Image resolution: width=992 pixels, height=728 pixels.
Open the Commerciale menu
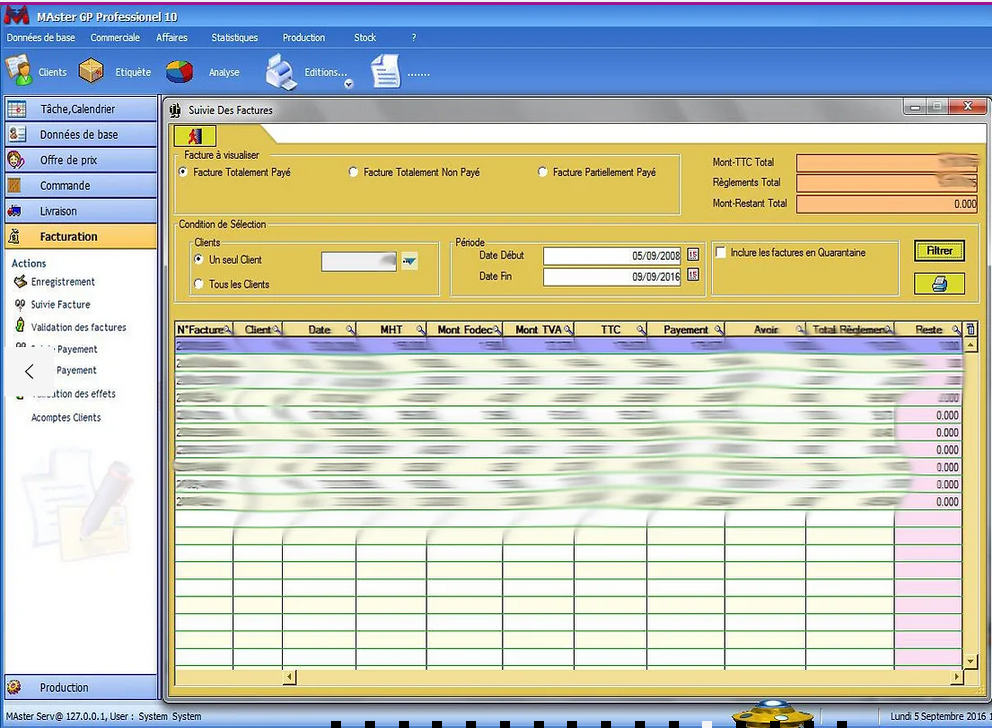click(x=115, y=38)
